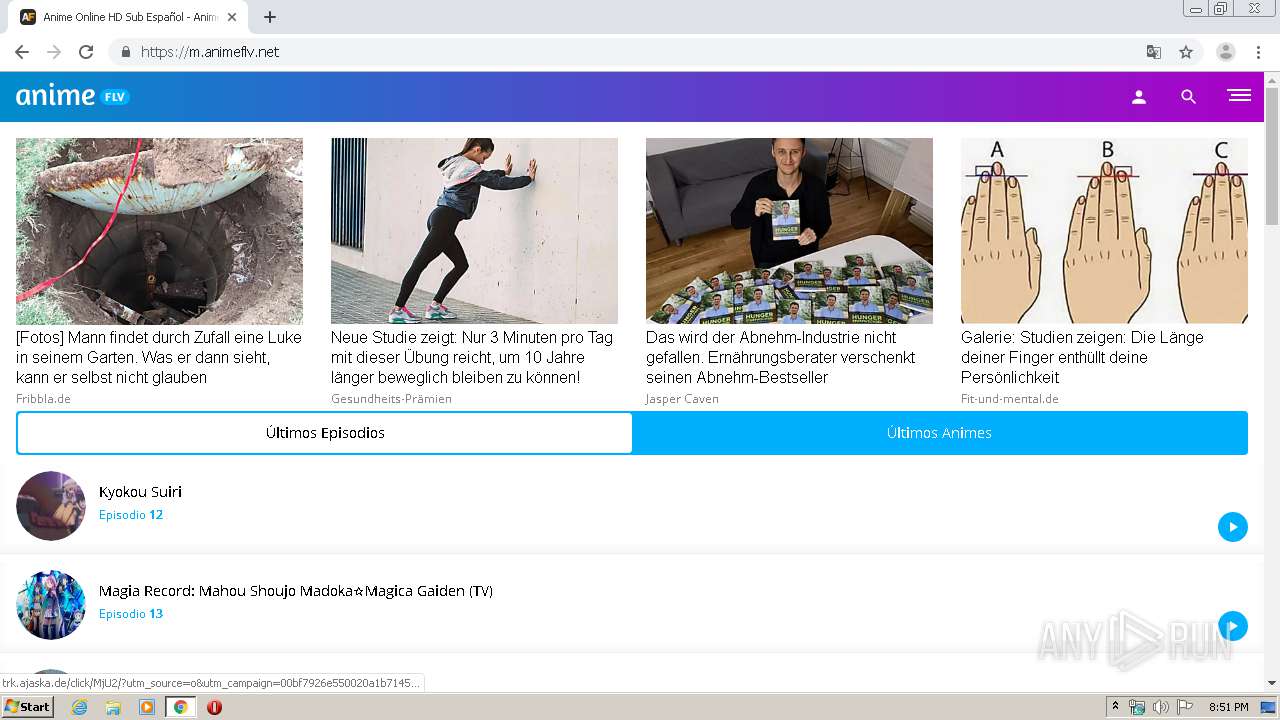Select the Anime Online HD Sub Español tab

pyautogui.click(x=130, y=17)
